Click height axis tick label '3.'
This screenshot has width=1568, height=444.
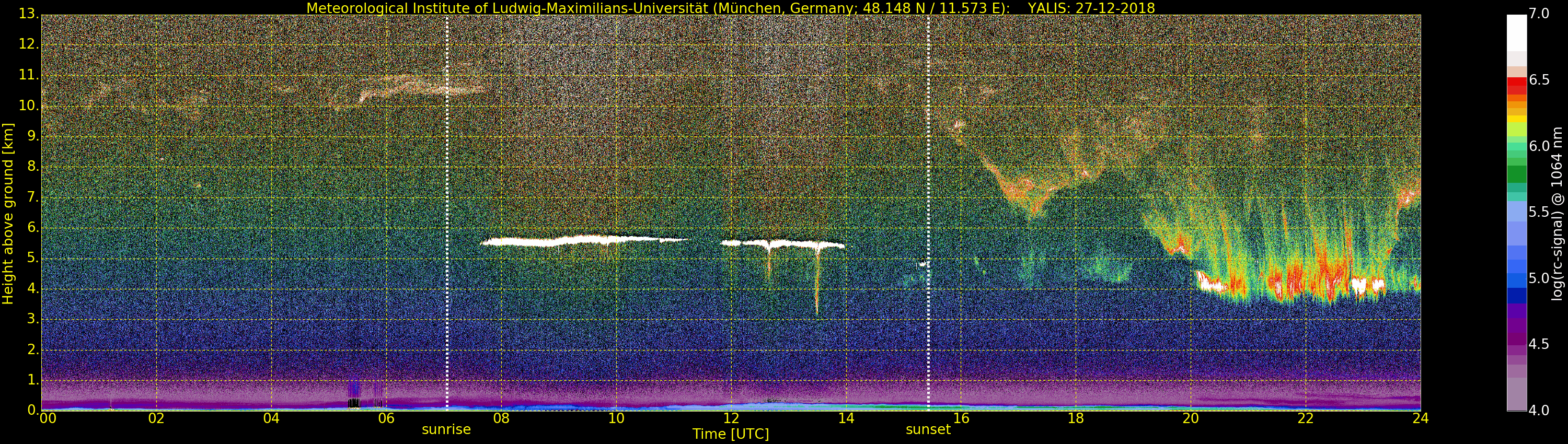pyautogui.click(x=32, y=319)
